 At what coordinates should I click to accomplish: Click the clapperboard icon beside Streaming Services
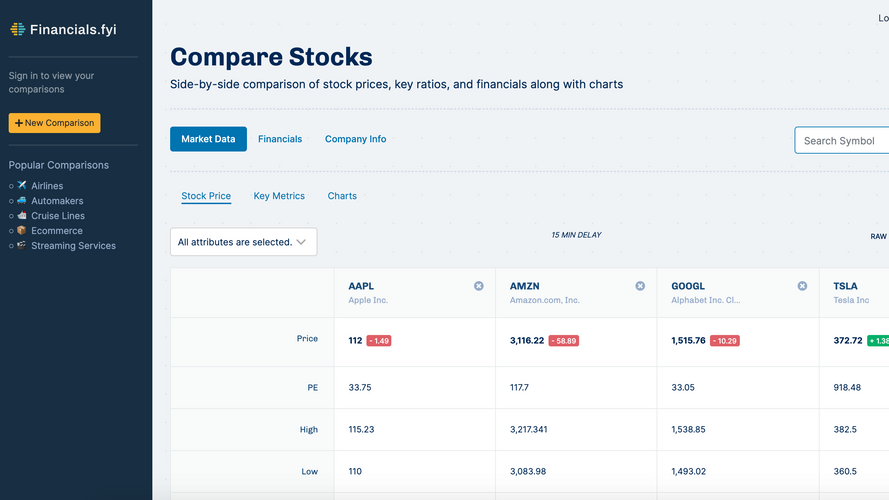[x=22, y=245]
